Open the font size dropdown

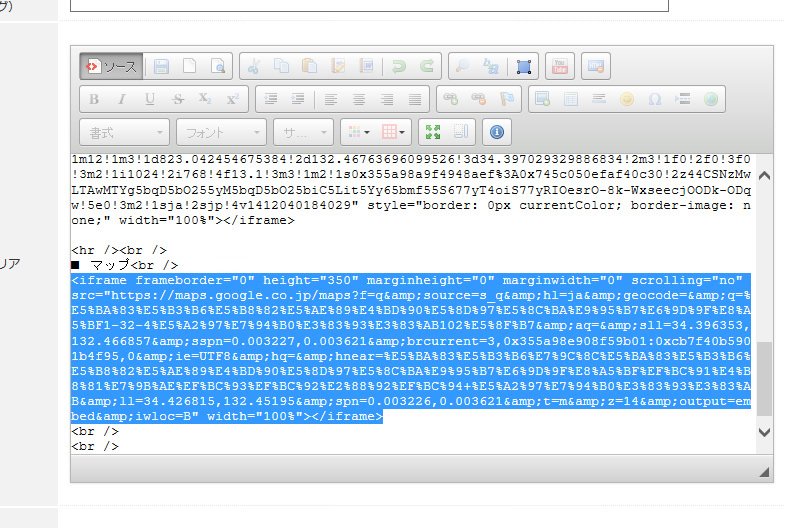coord(304,133)
